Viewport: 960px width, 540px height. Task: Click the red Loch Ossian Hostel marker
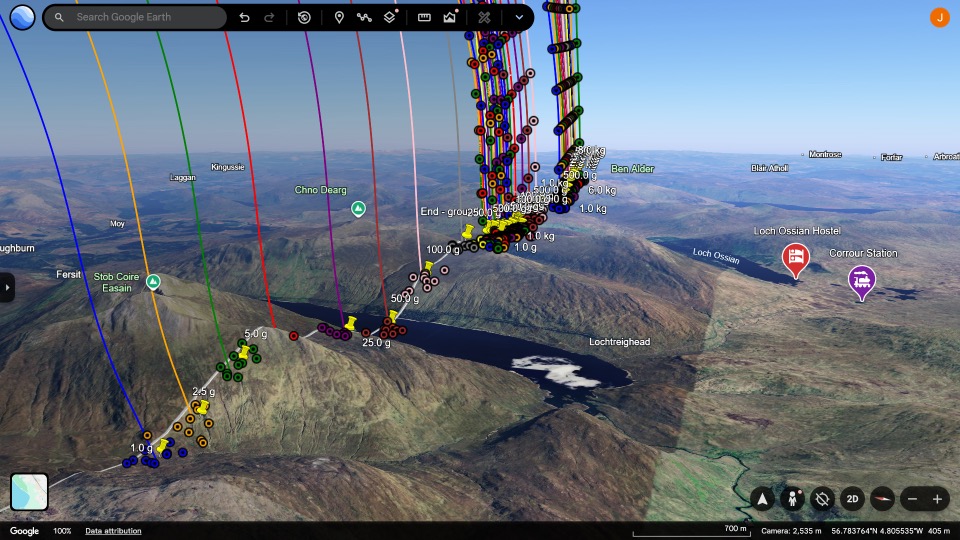click(x=795, y=260)
